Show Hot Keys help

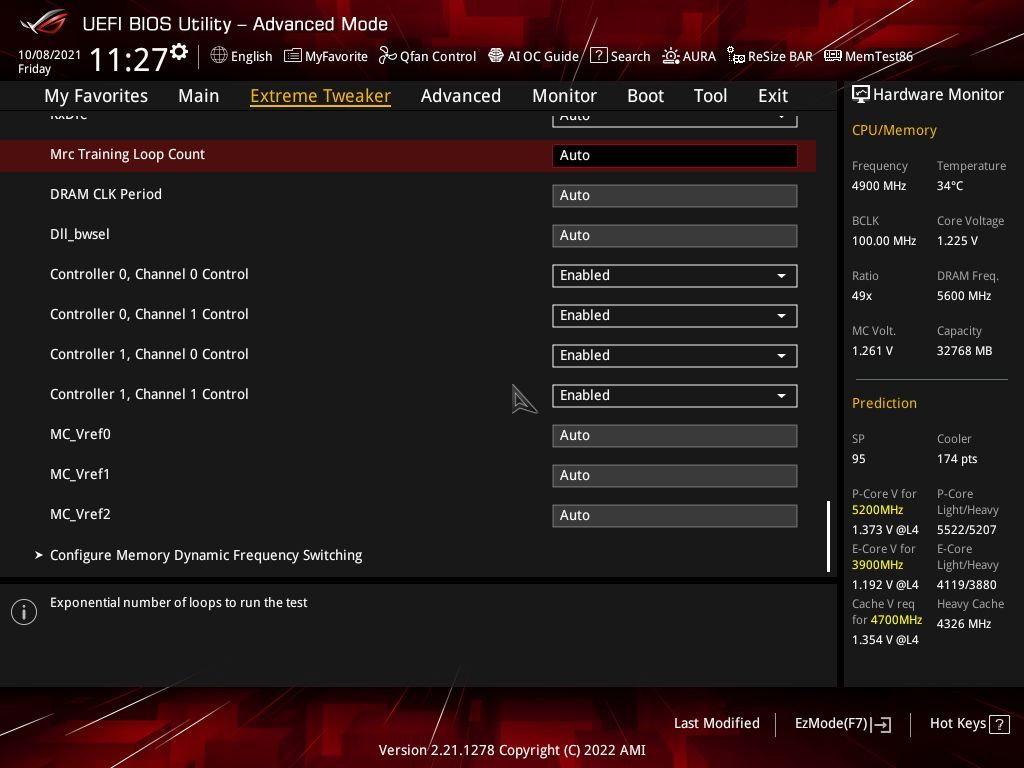click(969, 724)
